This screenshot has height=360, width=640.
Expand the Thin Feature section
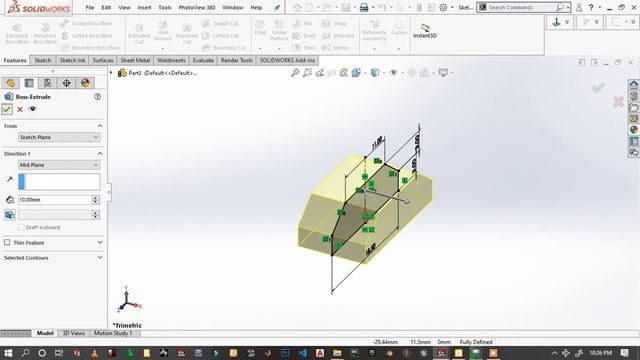[x=100, y=242]
